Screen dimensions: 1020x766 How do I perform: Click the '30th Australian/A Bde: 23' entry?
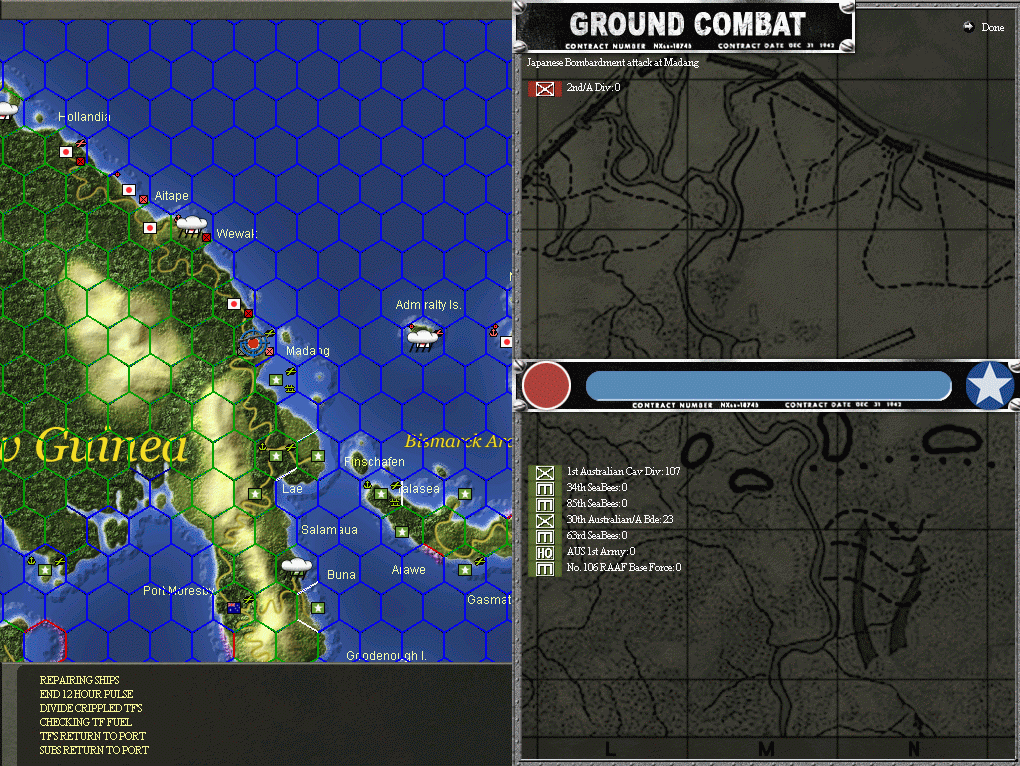[x=620, y=519]
